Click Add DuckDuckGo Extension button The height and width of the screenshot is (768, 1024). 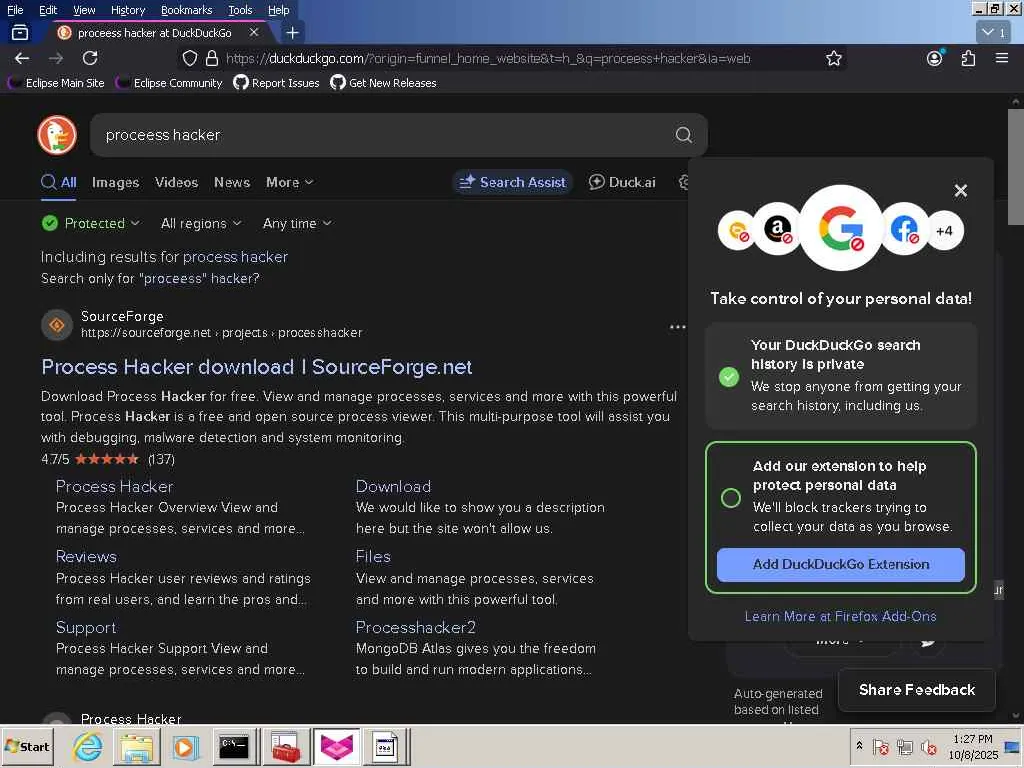pyautogui.click(x=840, y=564)
